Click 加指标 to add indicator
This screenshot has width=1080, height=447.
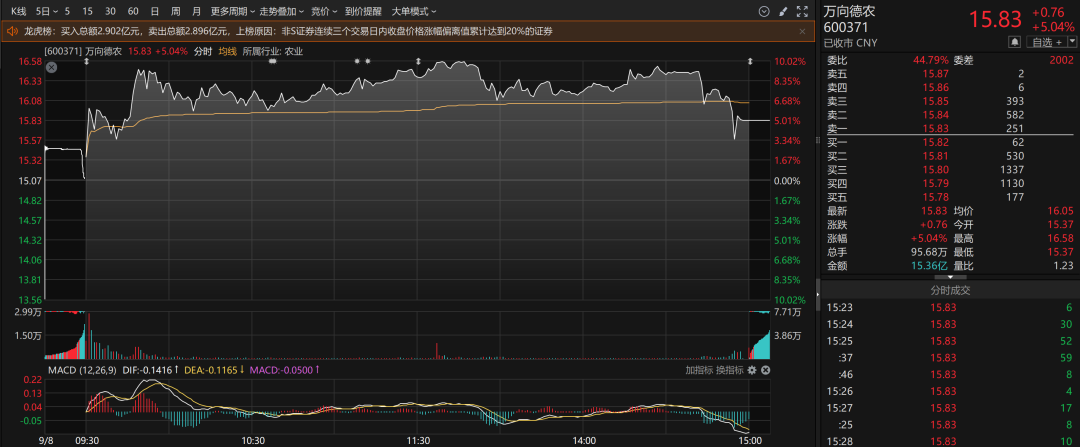(x=699, y=371)
